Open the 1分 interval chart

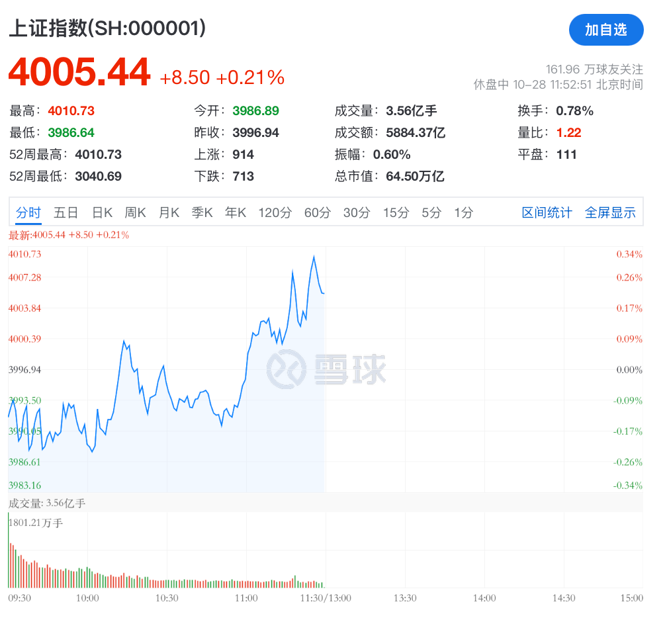point(463,212)
